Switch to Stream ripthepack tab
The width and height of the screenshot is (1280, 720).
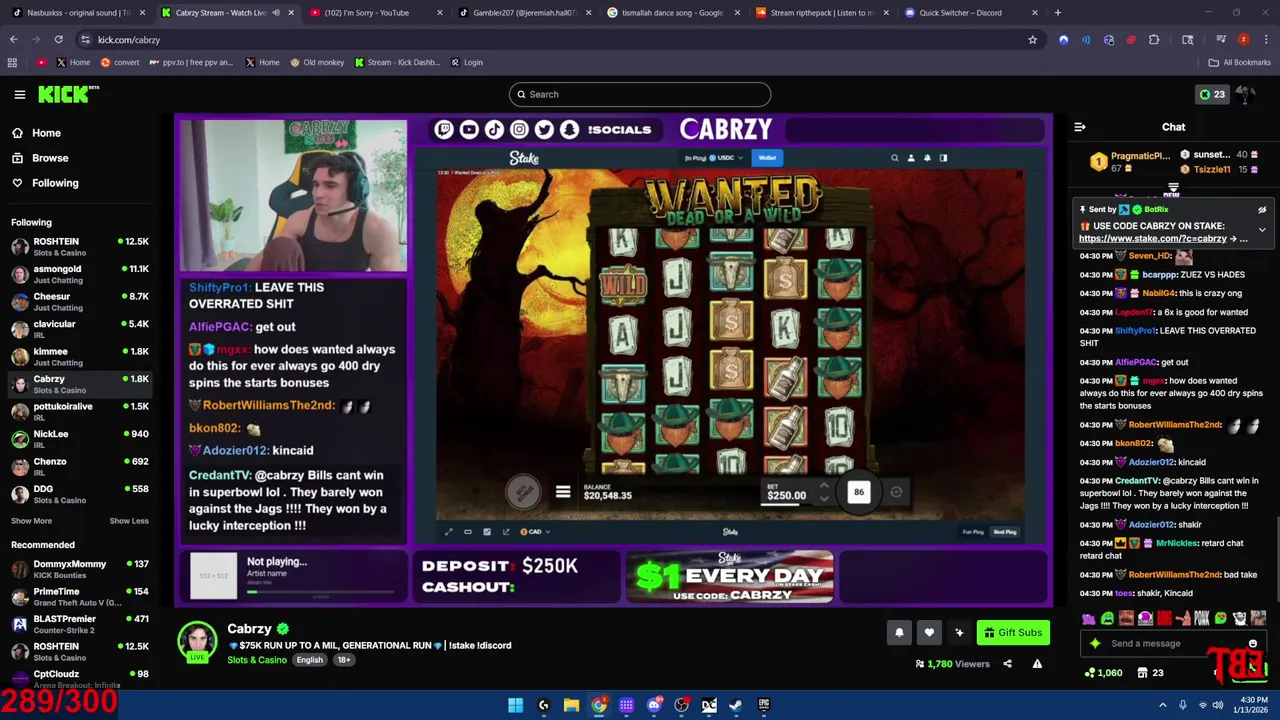pyautogui.click(x=820, y=13)
